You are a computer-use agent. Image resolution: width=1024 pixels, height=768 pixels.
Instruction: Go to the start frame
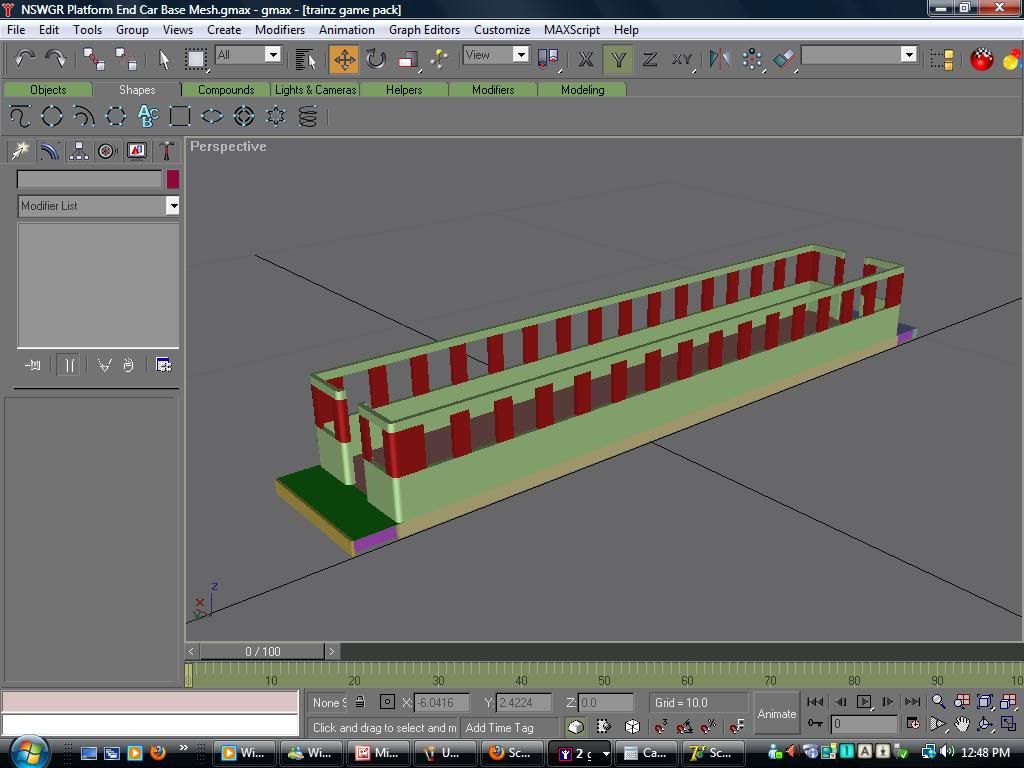click(815, 702)
